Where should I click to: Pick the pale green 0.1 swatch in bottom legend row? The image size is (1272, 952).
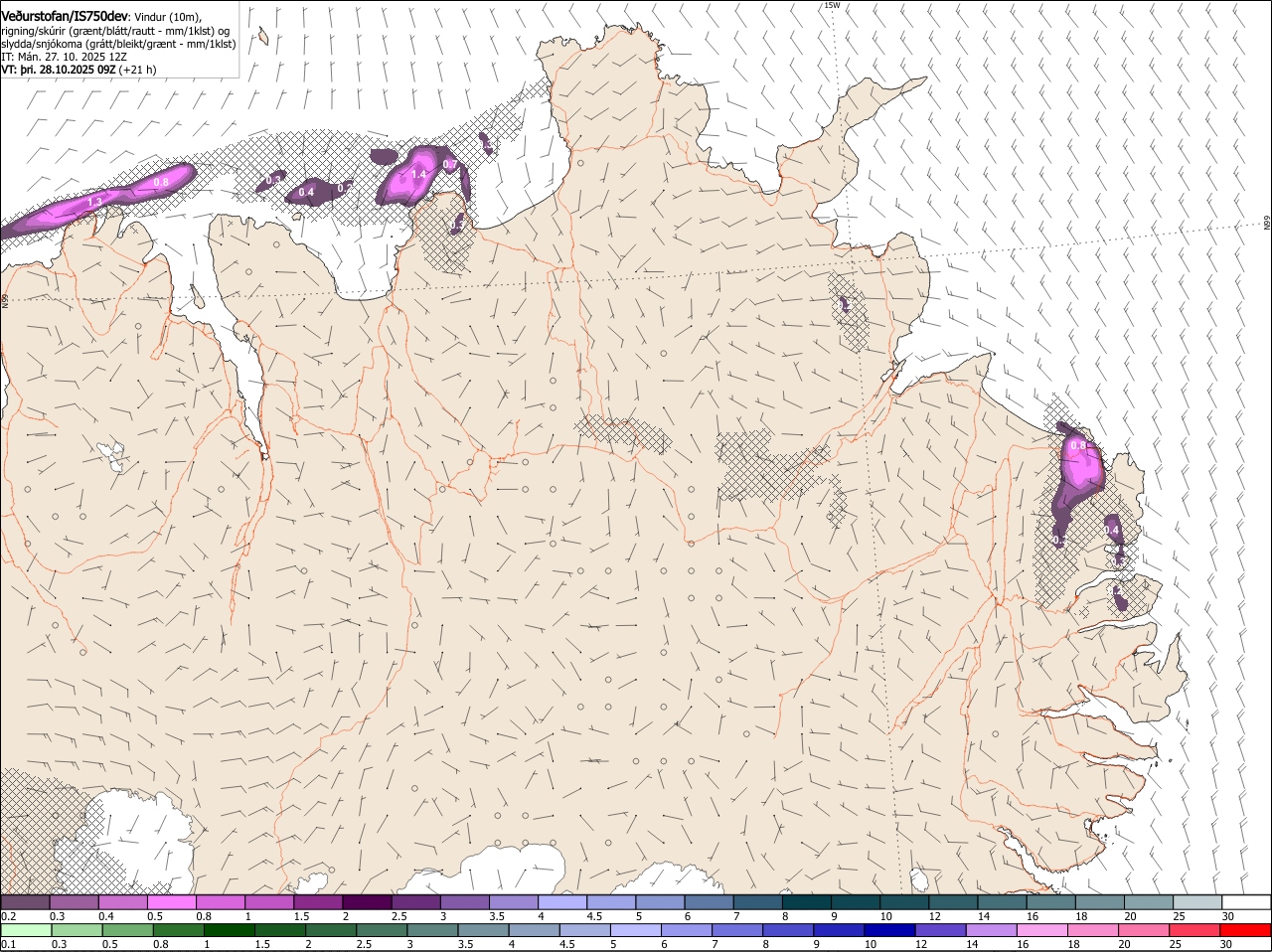[25, 930]
